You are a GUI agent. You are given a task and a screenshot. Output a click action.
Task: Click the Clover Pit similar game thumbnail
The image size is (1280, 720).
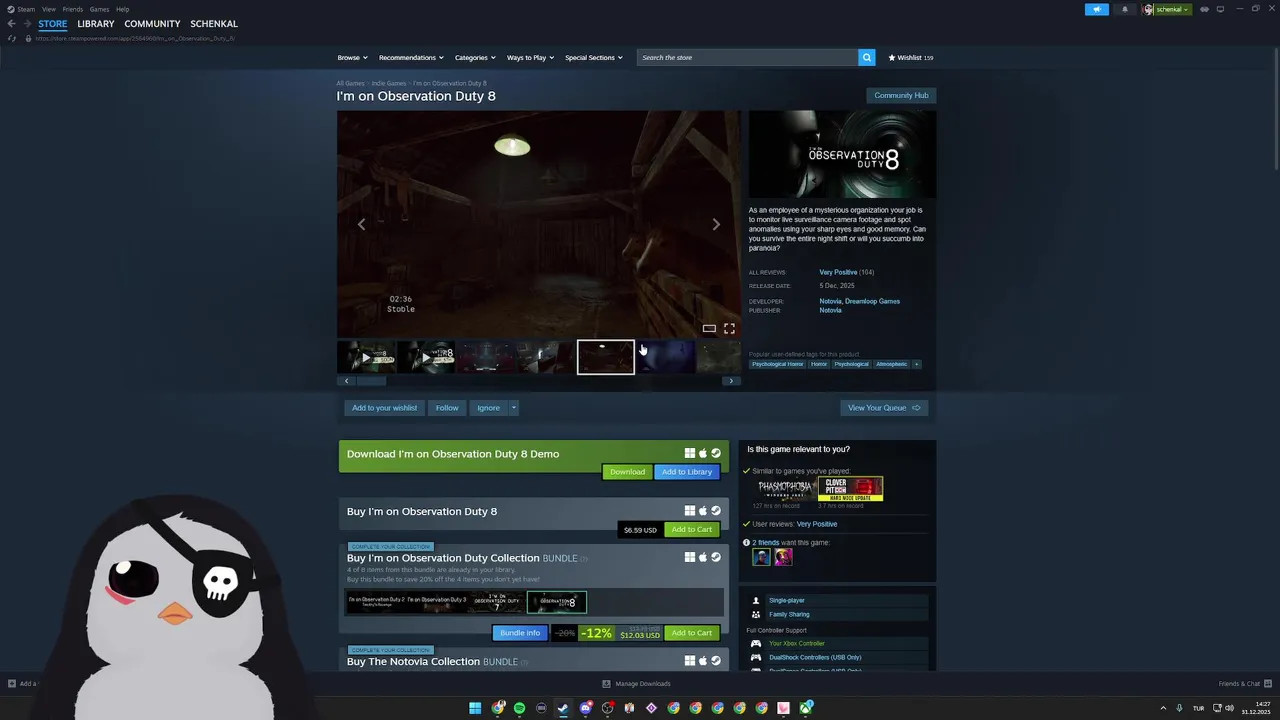851,488
